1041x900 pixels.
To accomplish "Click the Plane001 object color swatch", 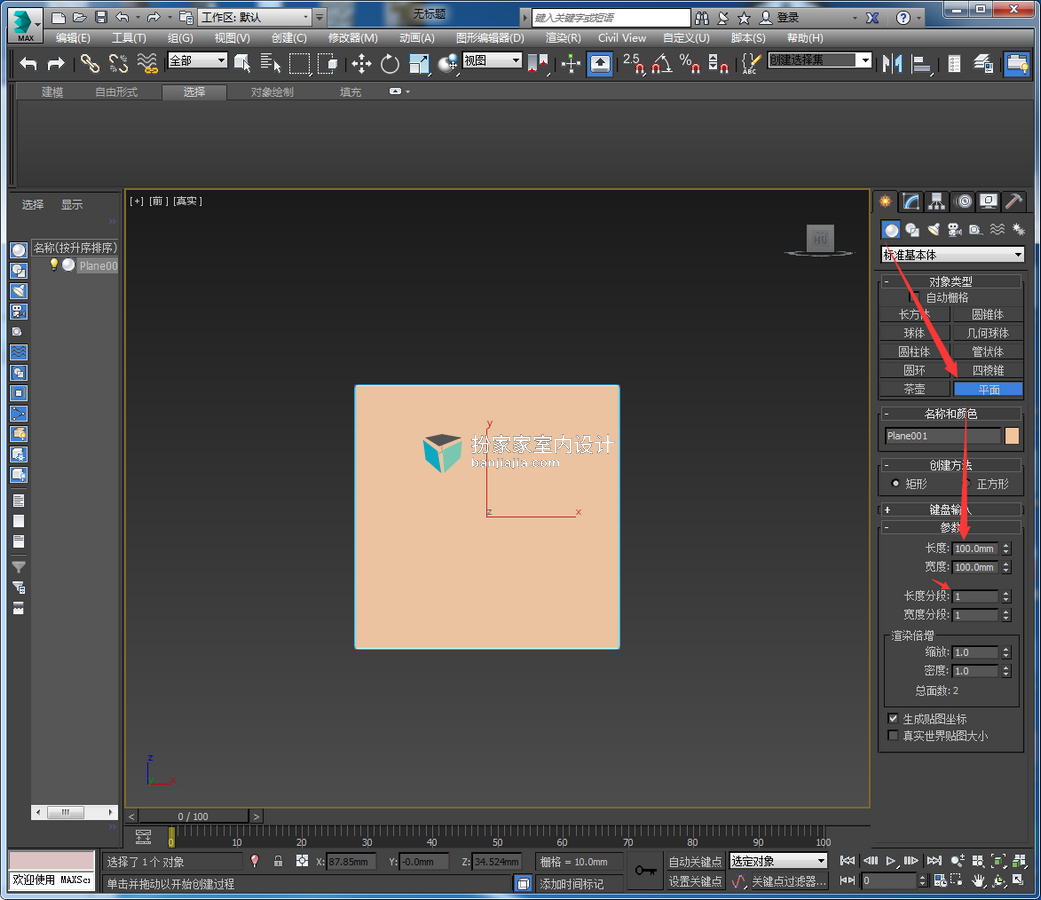I will click(x=1012, y=435).
